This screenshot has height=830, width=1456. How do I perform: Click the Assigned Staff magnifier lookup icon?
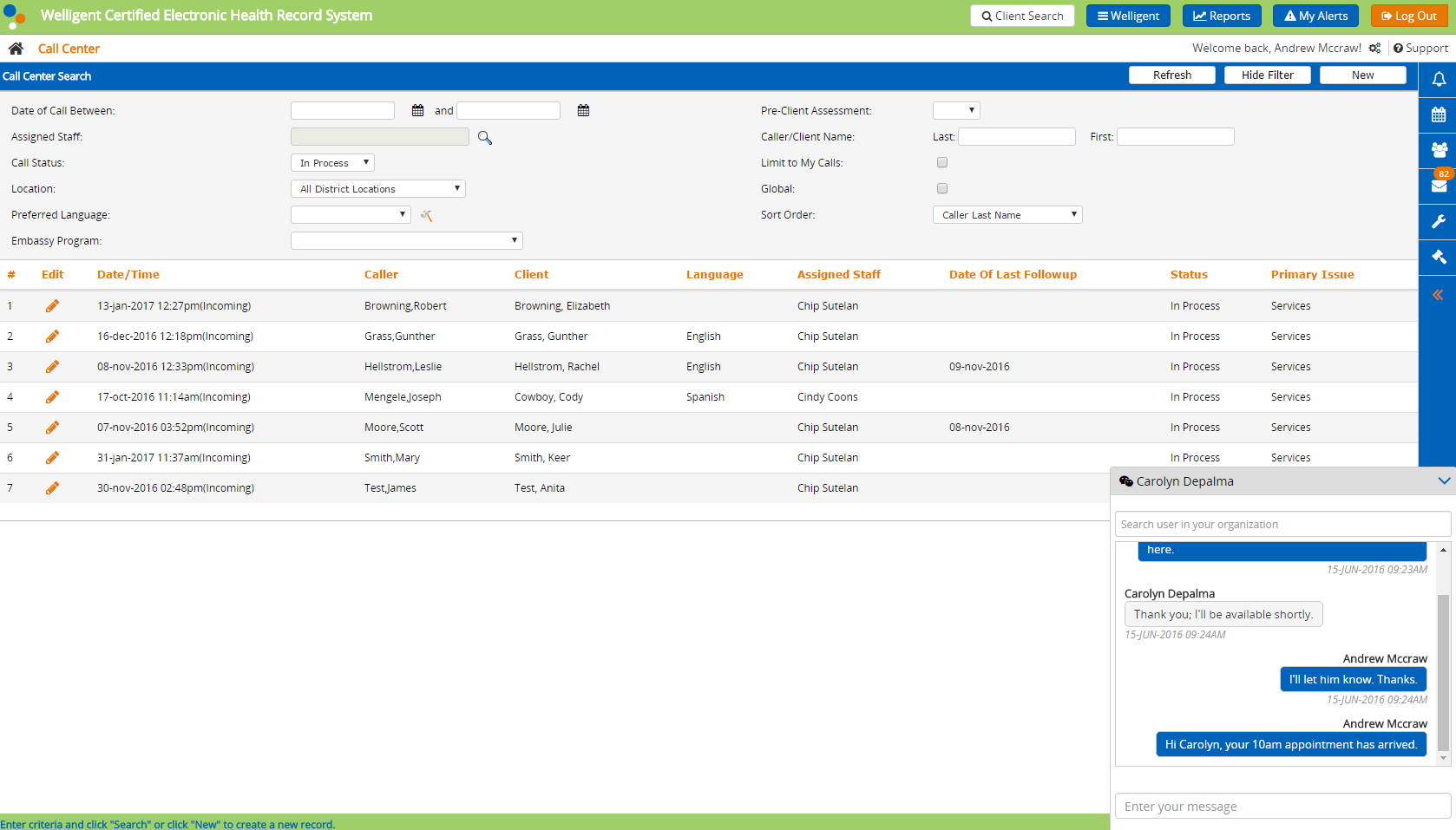coord(485,138)
